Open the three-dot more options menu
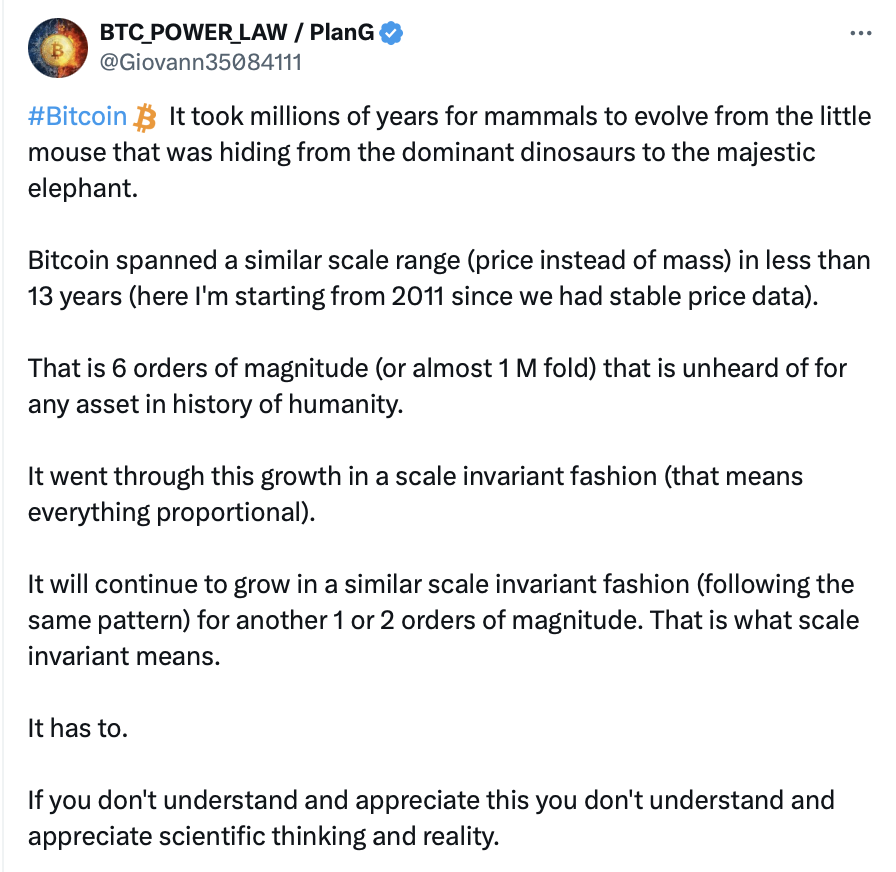 click(x=861, y=34)
